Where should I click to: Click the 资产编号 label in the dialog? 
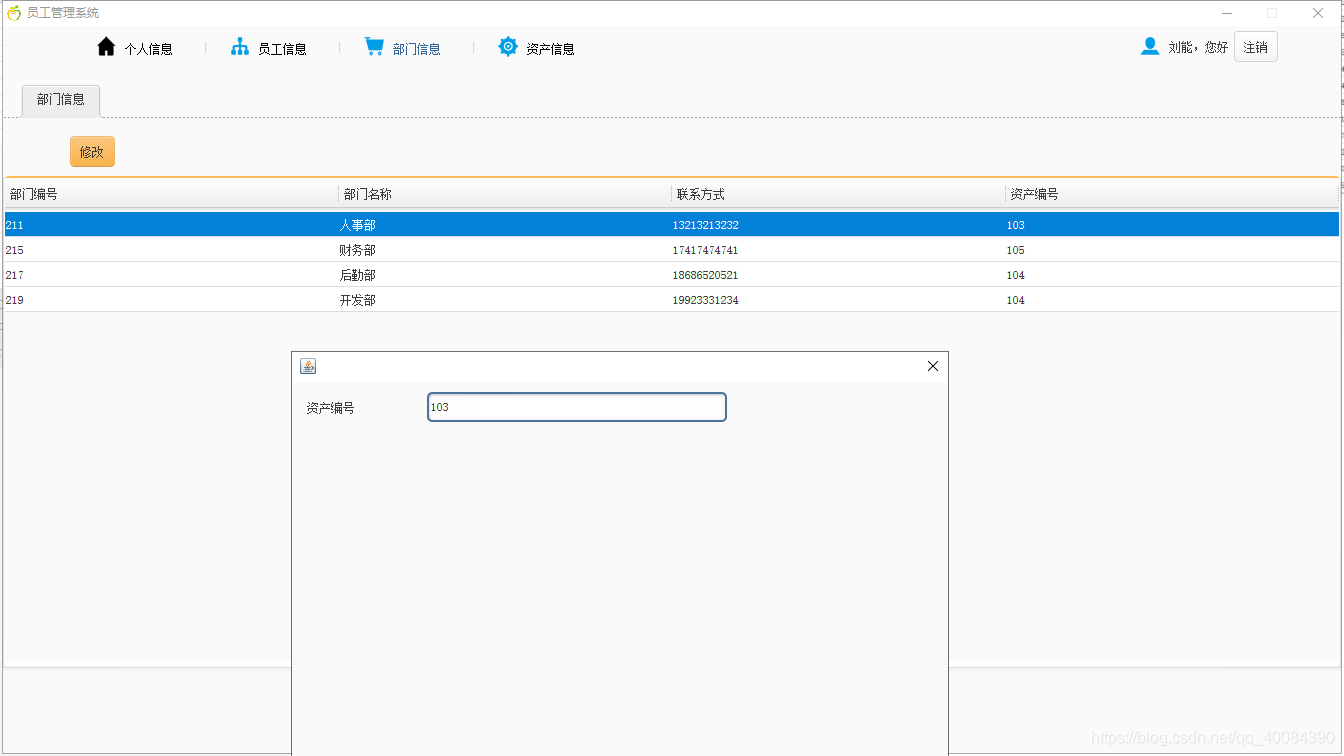click(x=330, y=408)
